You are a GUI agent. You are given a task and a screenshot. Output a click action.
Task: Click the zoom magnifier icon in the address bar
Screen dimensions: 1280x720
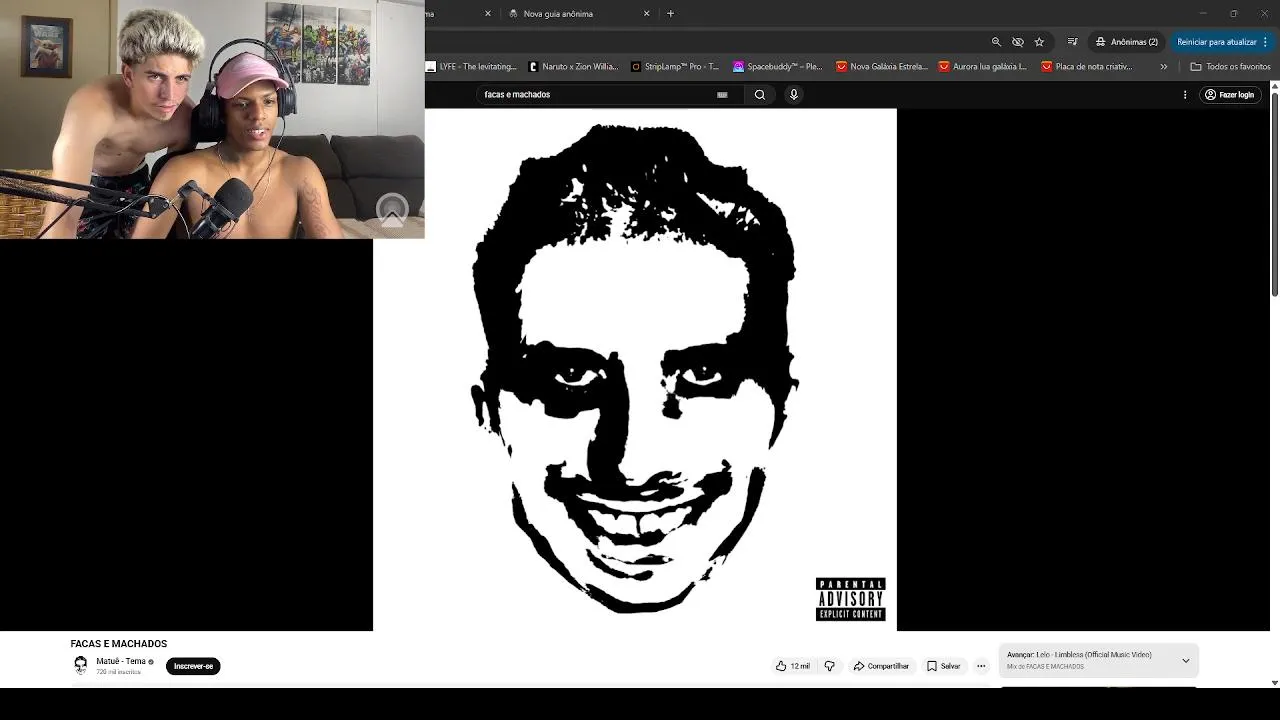coord(996,42)
